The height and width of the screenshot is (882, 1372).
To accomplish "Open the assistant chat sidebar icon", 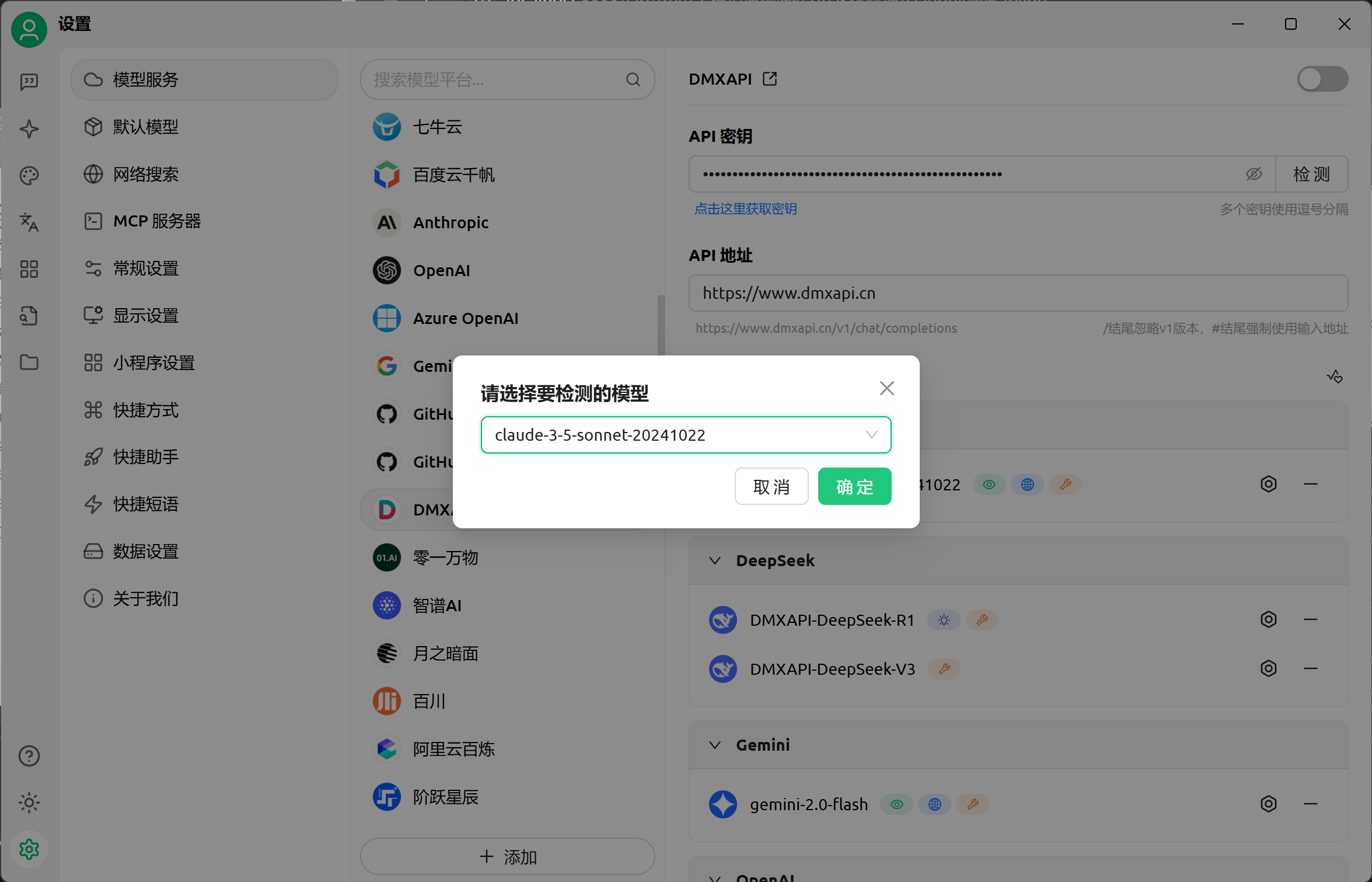I will pyautogui.click(x=29, y=82).
